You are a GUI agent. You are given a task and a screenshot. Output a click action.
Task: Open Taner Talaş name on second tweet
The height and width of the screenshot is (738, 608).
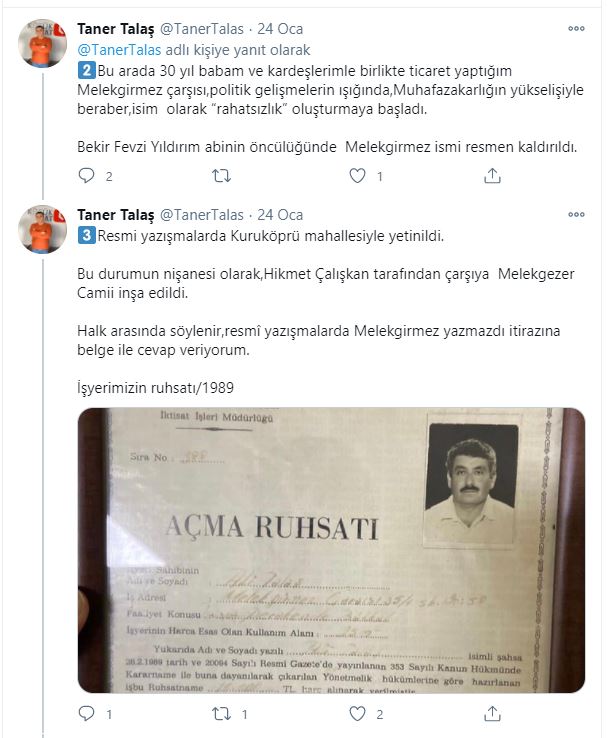coord(116,215)
